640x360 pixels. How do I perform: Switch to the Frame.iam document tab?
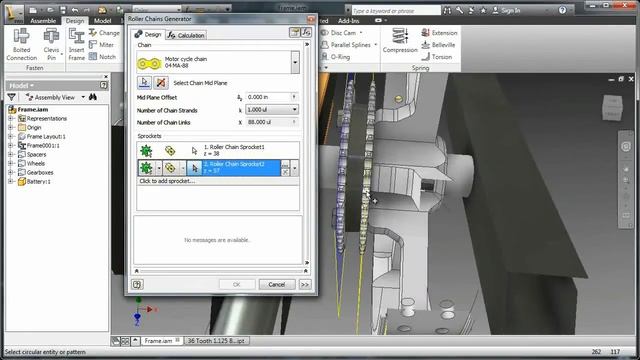(x=162, y=340)
